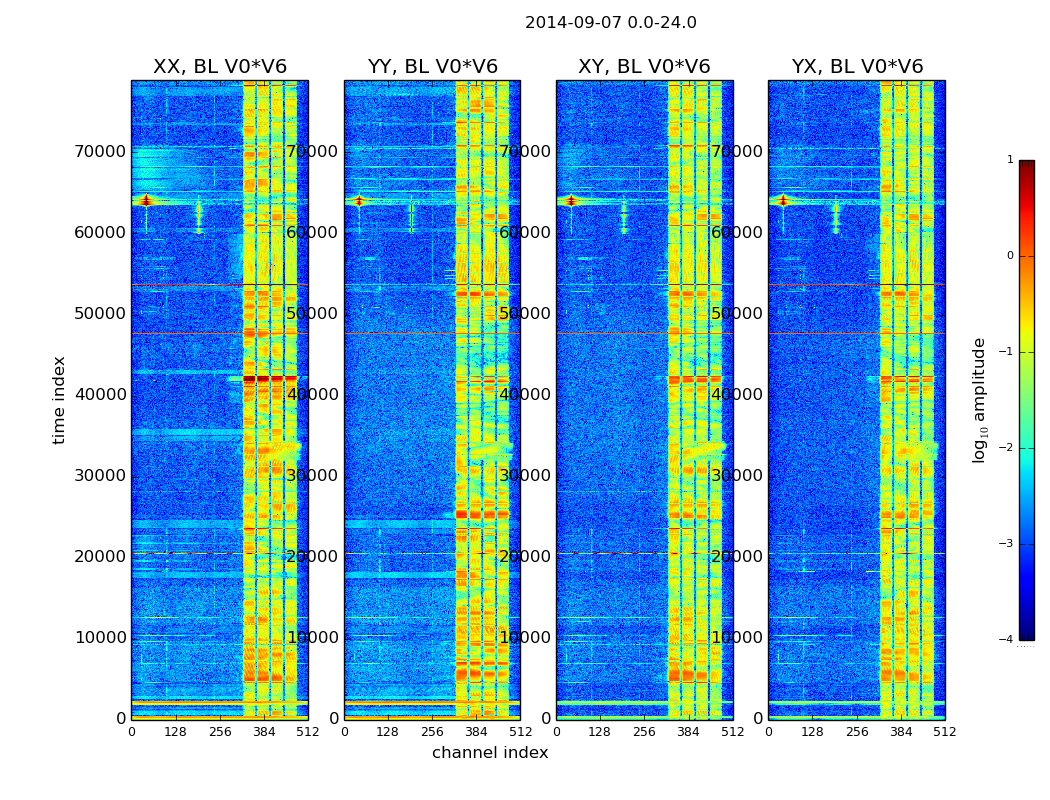The width and height of the screenshot is (1050, 800).
Task: Click the 512 x-axis tick under YX panel
Action: click(945, 732)
